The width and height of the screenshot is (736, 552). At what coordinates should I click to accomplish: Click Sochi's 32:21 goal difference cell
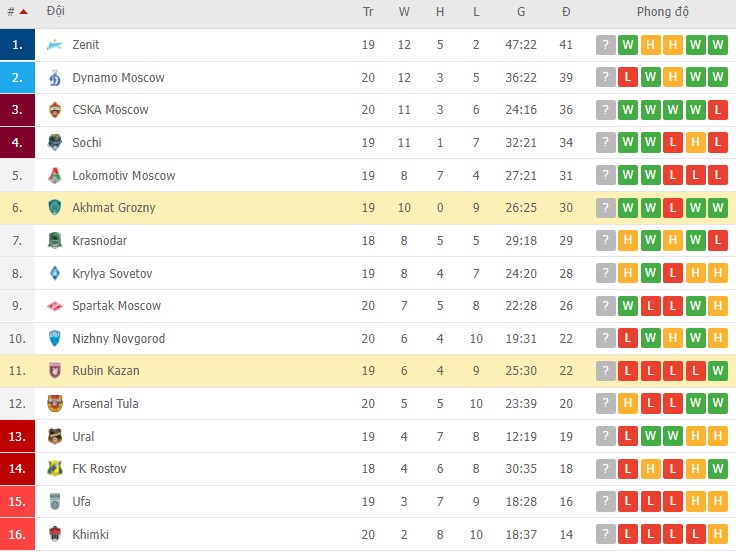tap(521, 143)
